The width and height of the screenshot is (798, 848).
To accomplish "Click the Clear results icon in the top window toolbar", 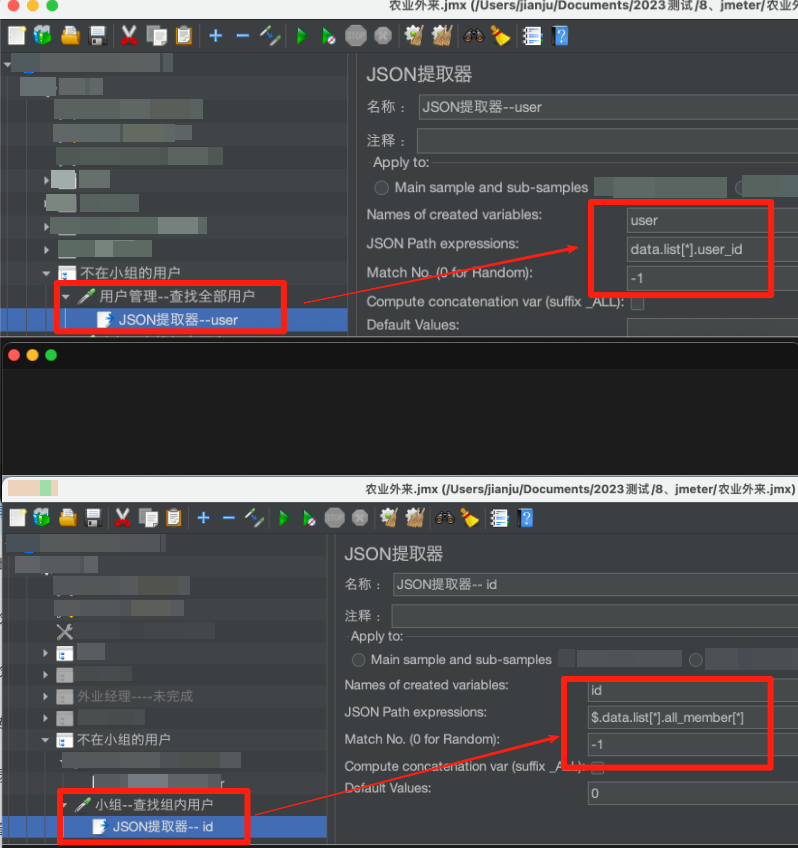I will pos(414,36).
